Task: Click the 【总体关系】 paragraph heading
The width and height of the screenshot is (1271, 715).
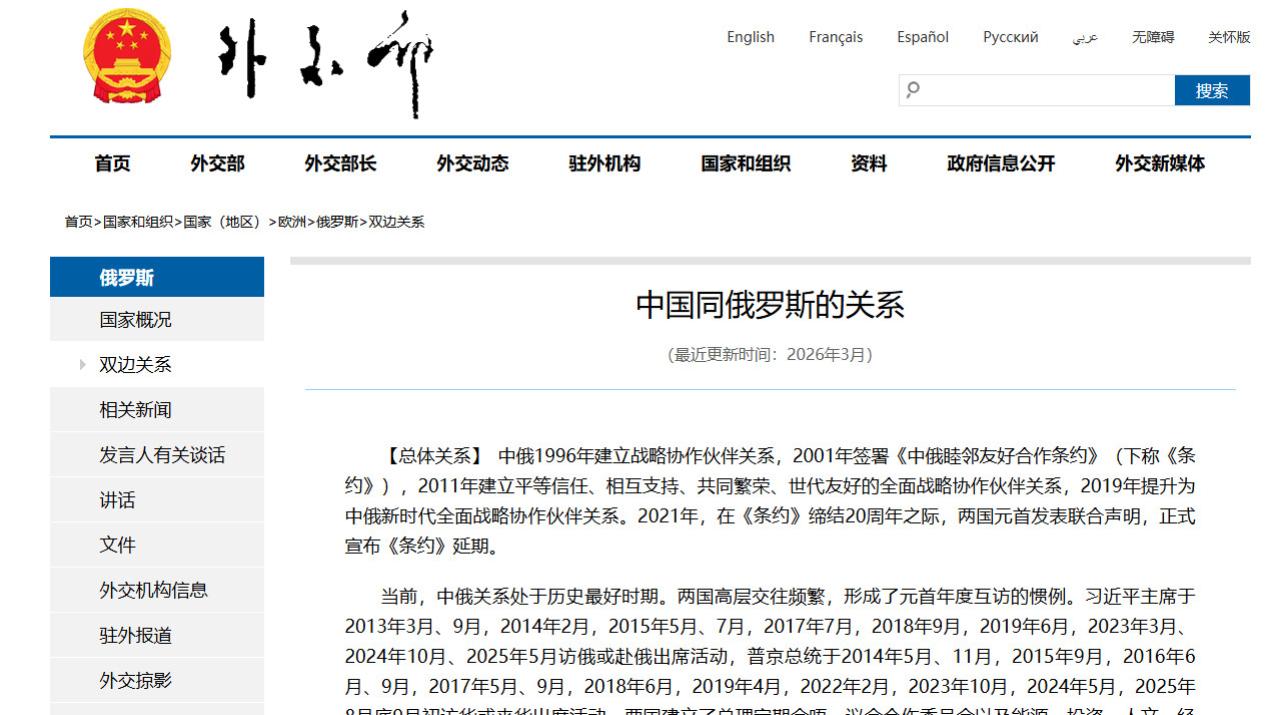Action: tap(434, 456)
